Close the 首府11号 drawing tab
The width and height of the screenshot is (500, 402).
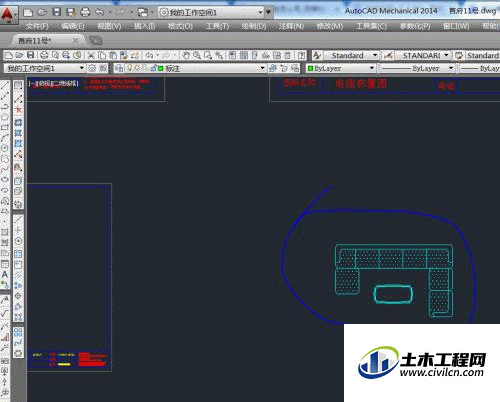click(x=75, y=41)
